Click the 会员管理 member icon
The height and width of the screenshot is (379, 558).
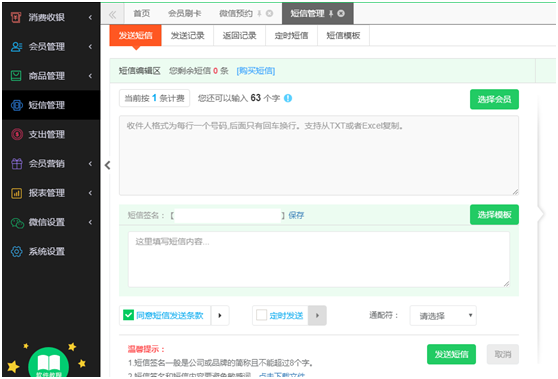click(16, 46)
